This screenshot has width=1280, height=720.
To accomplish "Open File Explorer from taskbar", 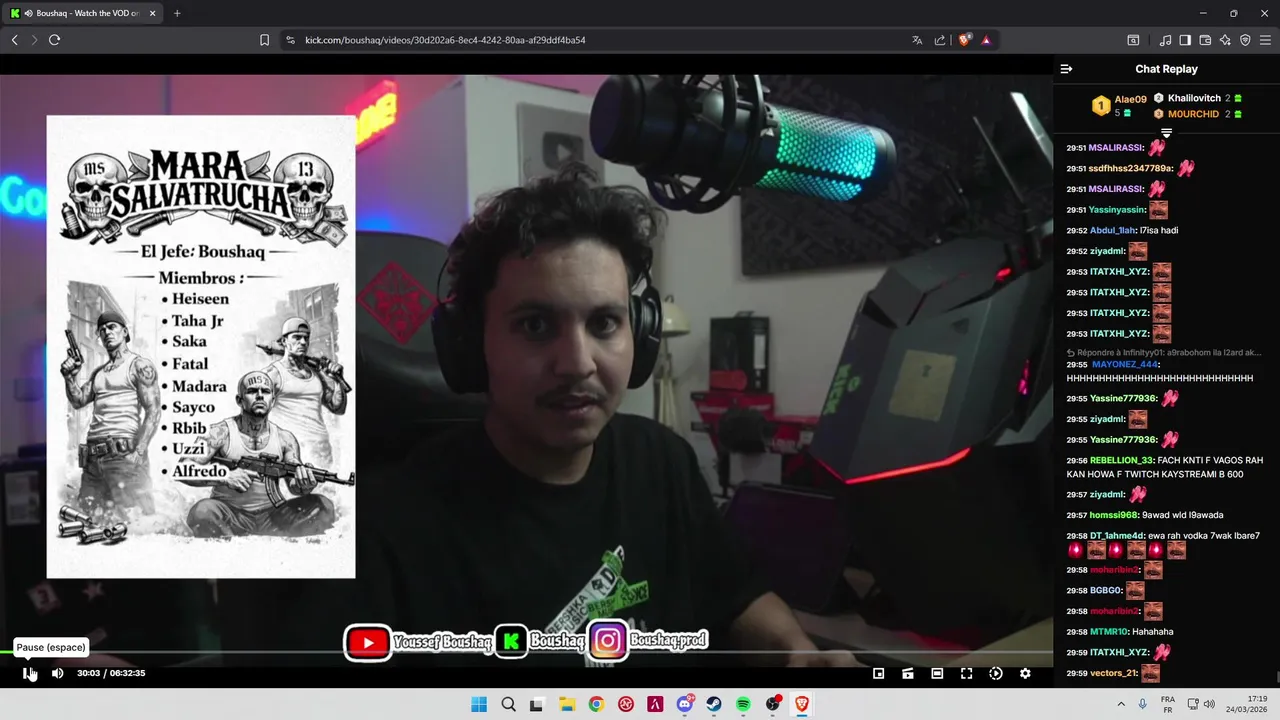I will (567, 704).
